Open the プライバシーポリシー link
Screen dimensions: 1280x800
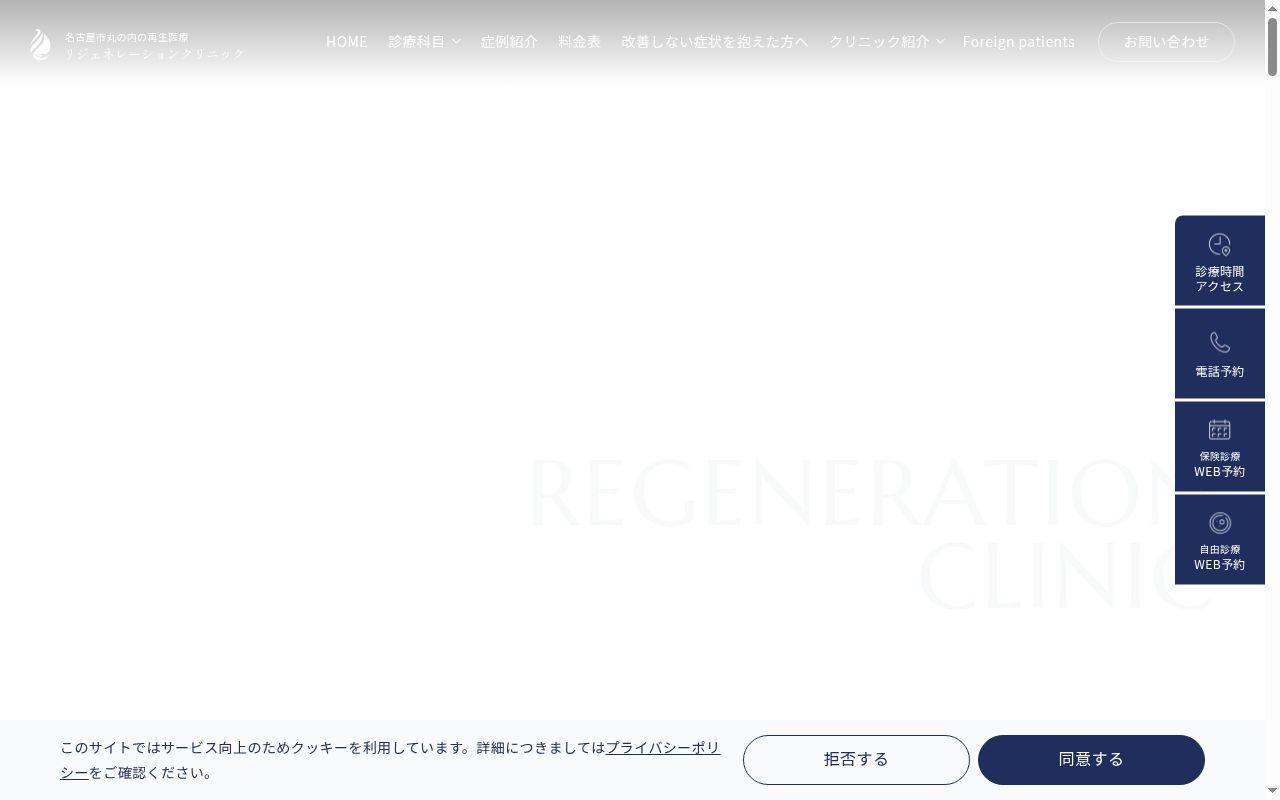tap(663, 747)
